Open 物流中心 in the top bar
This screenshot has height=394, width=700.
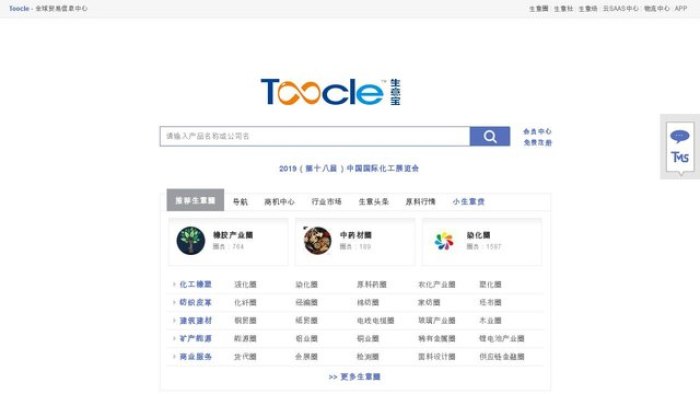(x=657, y=8)
